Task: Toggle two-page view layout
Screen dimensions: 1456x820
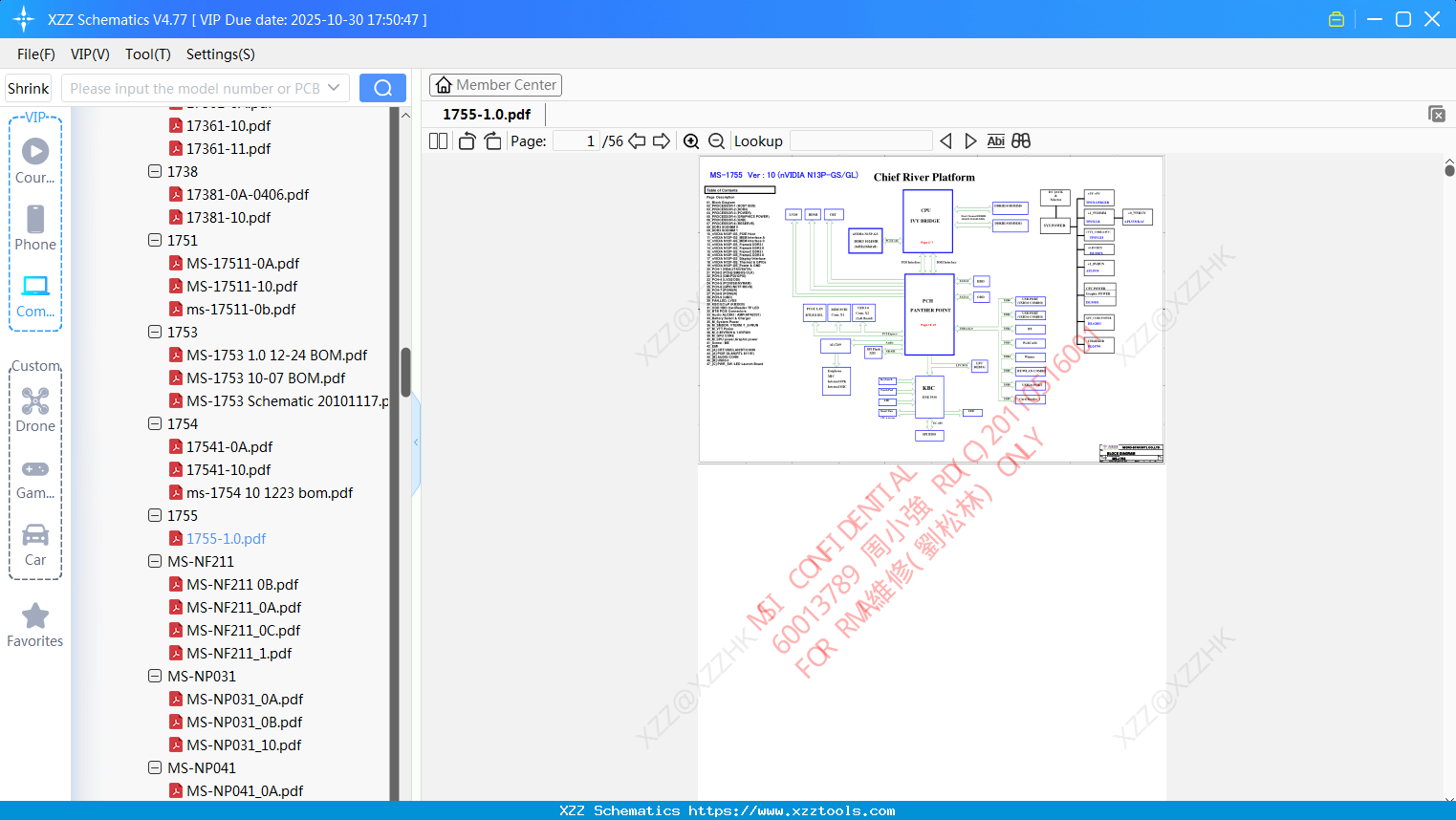Action: click(438, 140)
